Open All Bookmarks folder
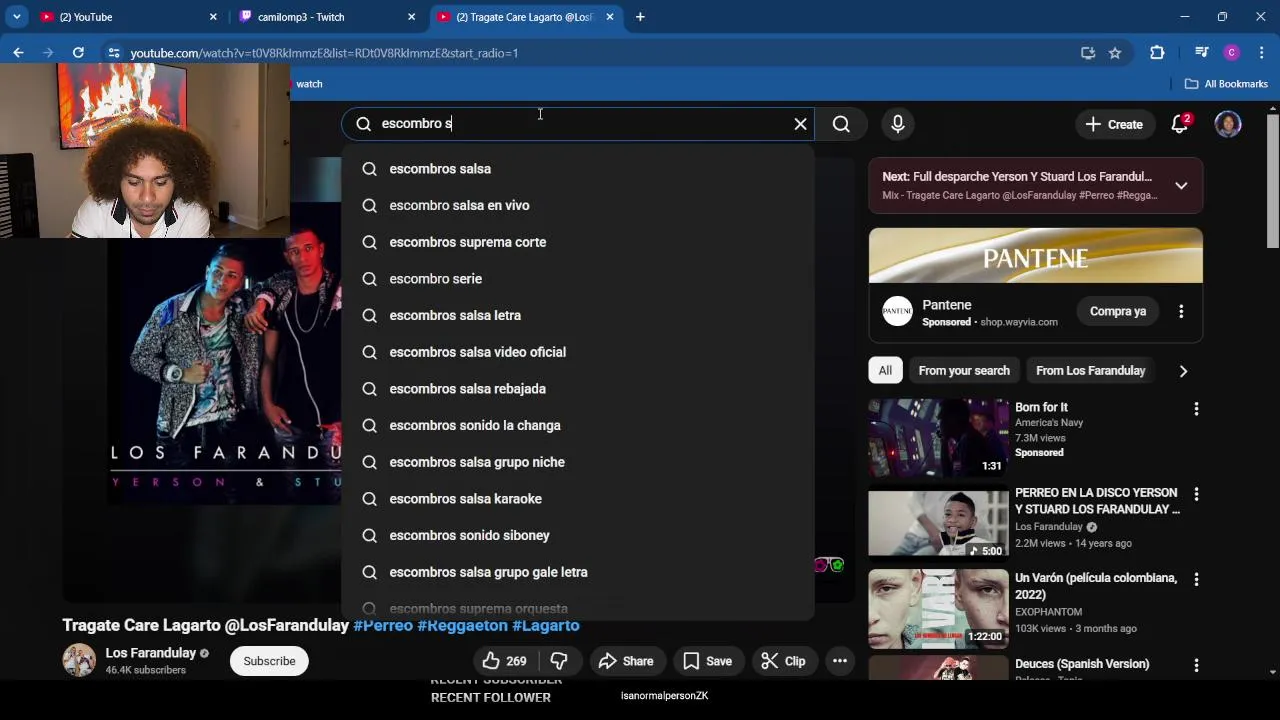 click(x=1226, y=84)
